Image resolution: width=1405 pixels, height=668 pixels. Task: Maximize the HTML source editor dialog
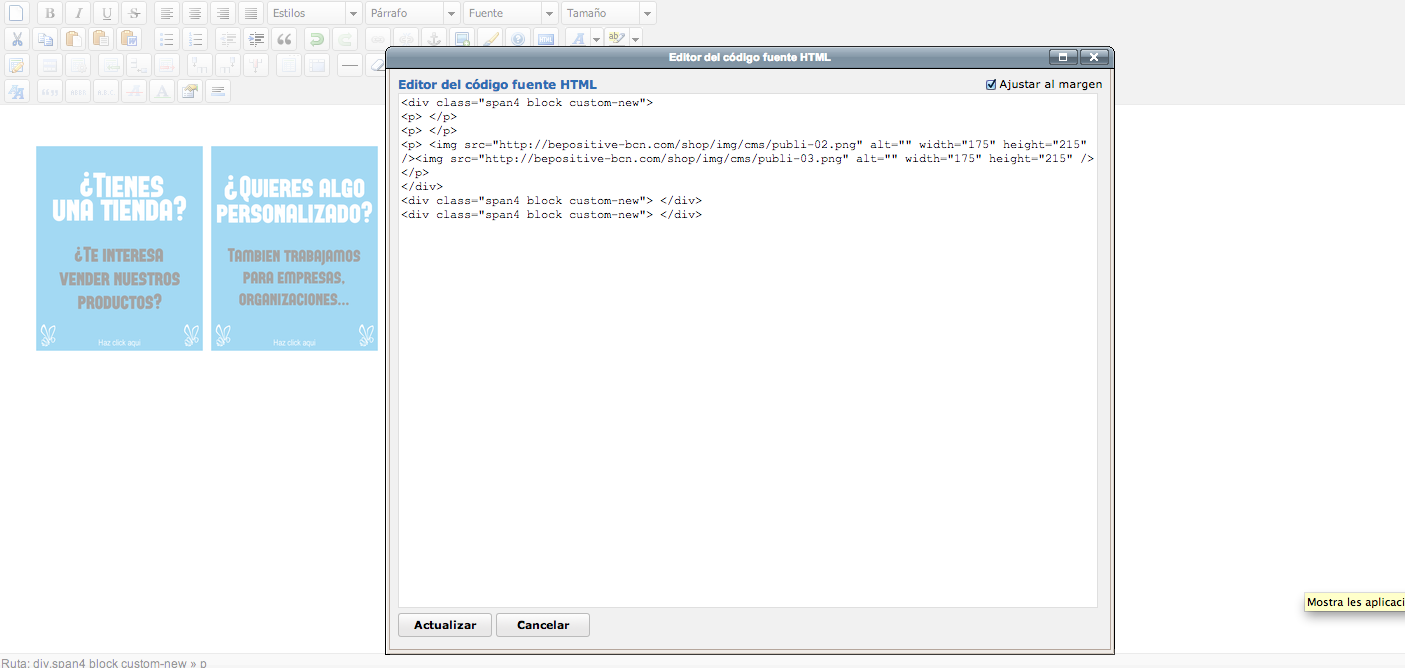pos(1064,57)
